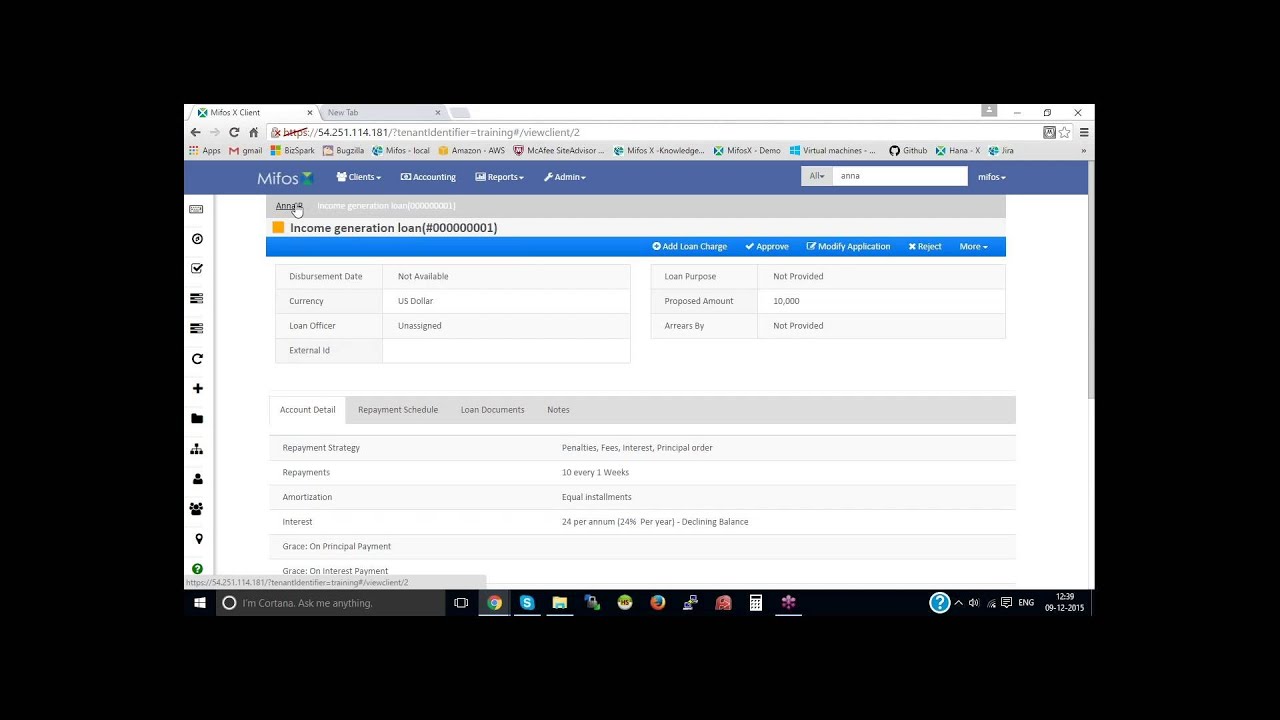Open Calculator from the taskbar
The image size is (1280, 720).
[756, 603]
